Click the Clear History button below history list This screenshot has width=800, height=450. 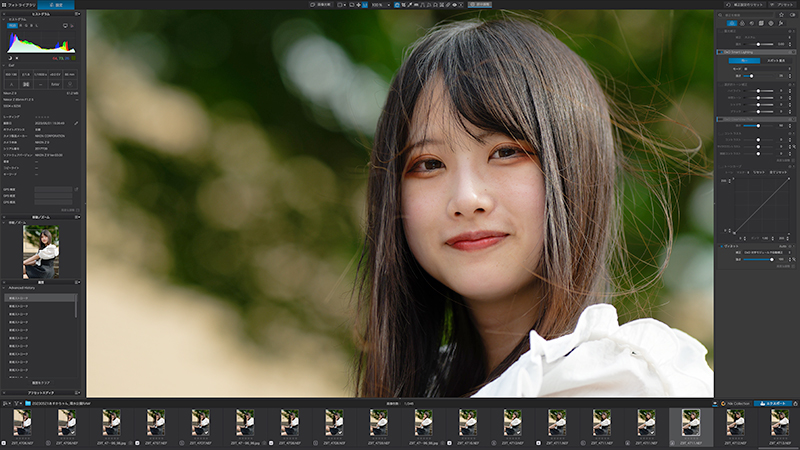(41, 383)
